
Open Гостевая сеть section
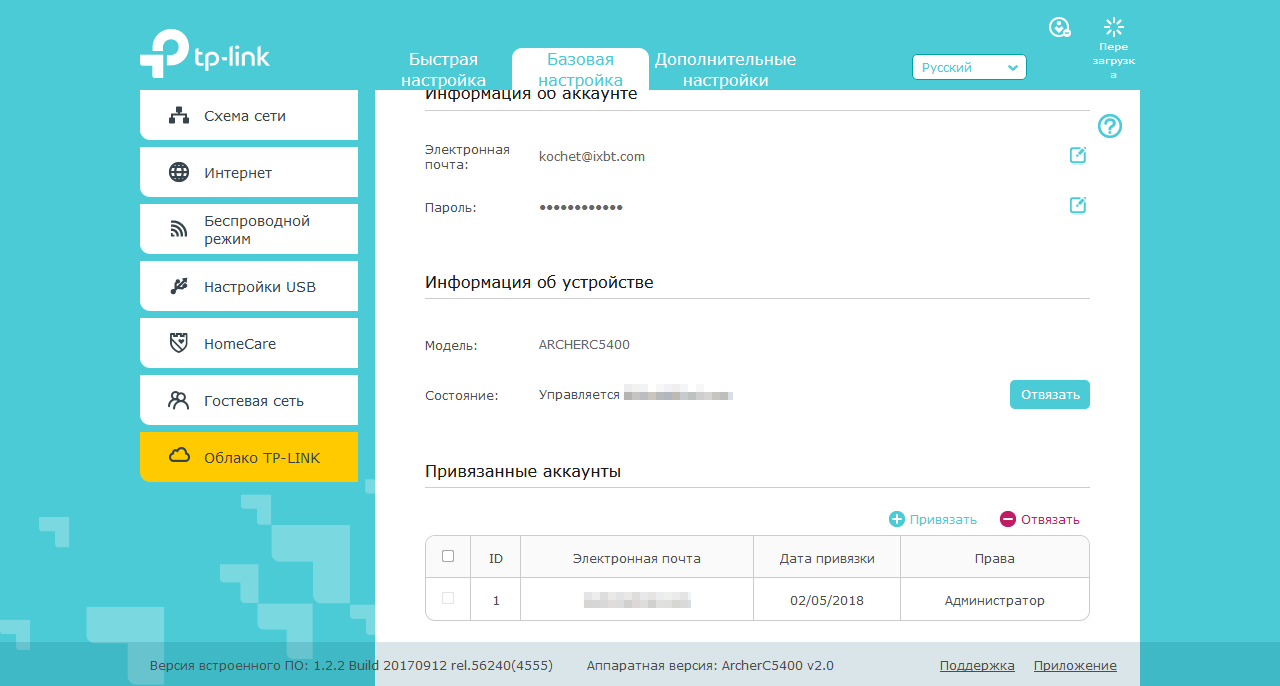249,400
